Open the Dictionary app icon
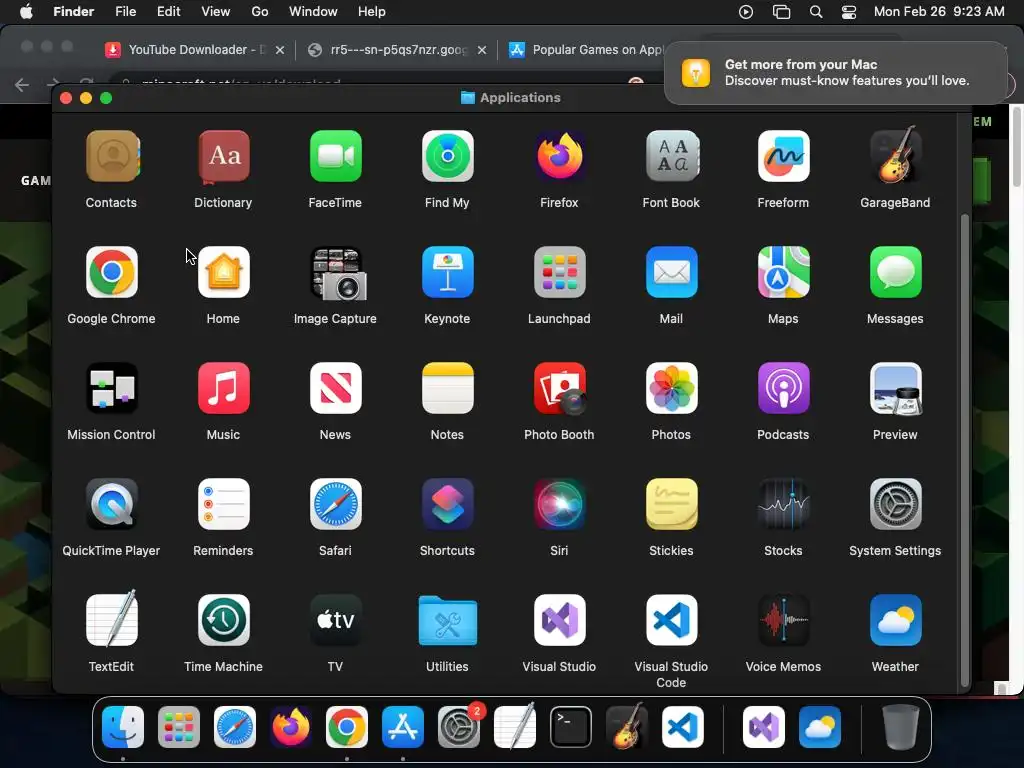 (x=223, y=157)
